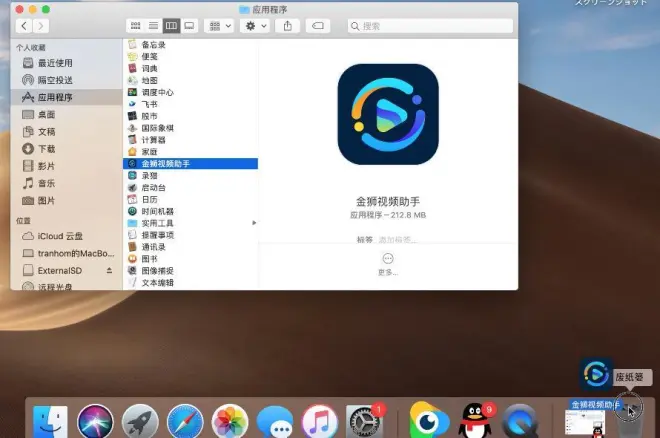Open iCloud 云盘 in the sidebar
Image resolution: width=660 pixels, height=438 pixels.
coord(67,236)
